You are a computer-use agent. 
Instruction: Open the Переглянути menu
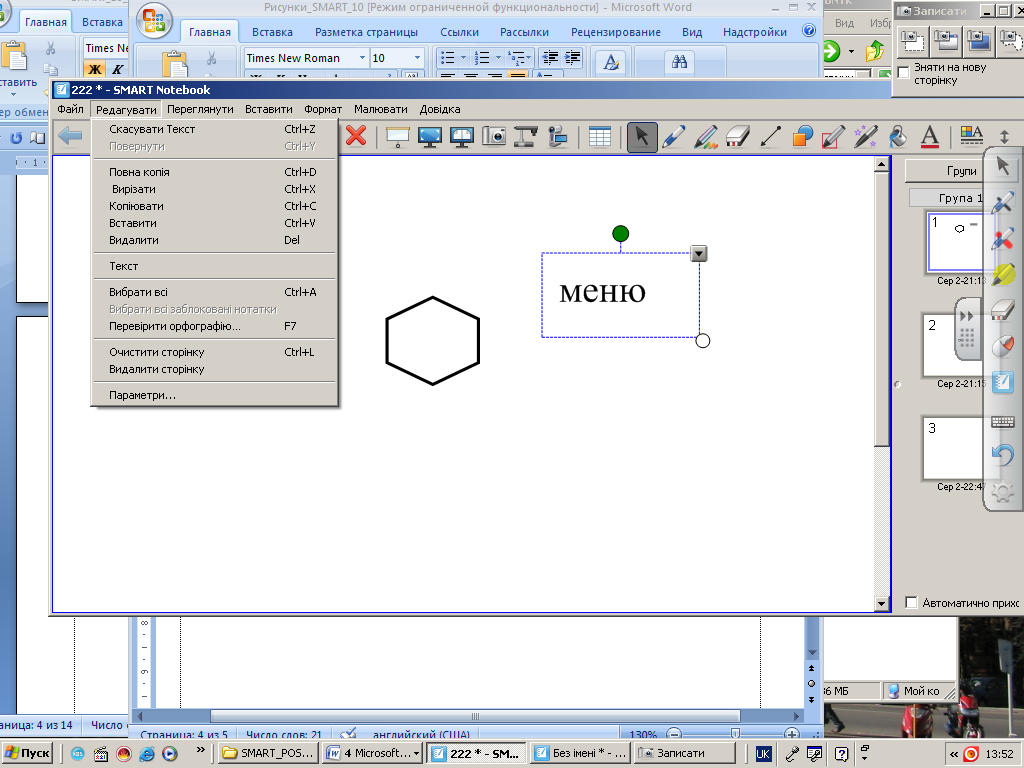point(200,109)
